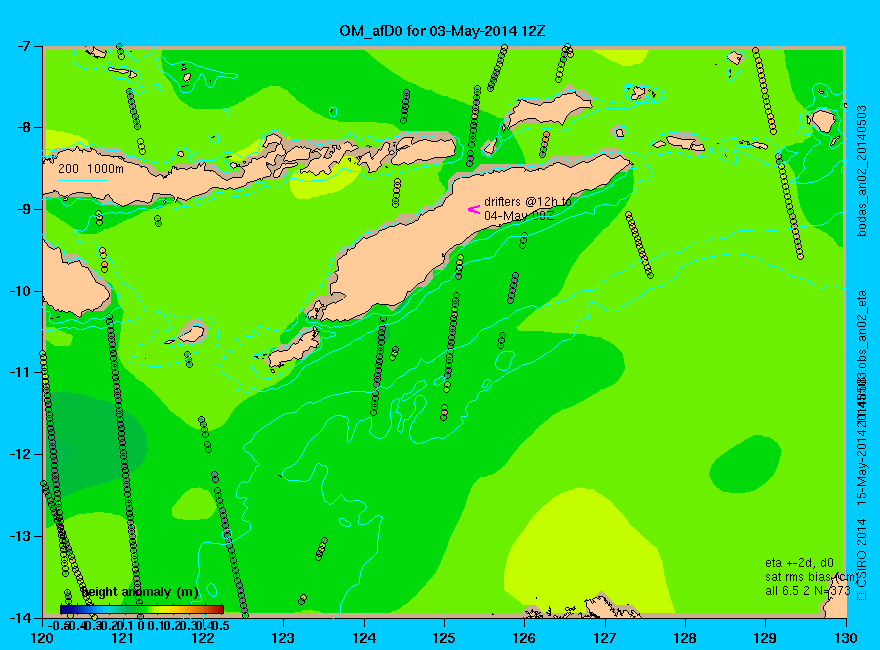Click the "eta +-2d, d0" text
The height and width of the screenshot is (650, 880).
pyautogui.click(x=799, y=563)
